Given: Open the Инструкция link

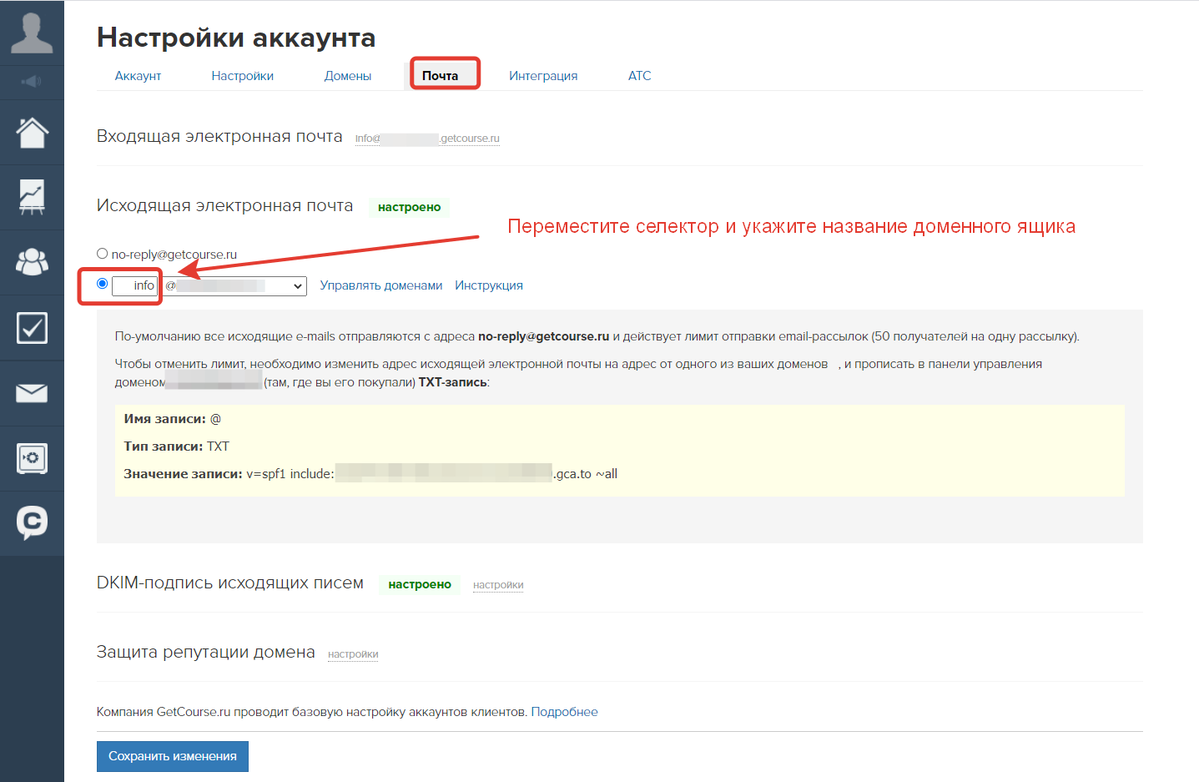Looking at the screenshot, I should point(489,285).
